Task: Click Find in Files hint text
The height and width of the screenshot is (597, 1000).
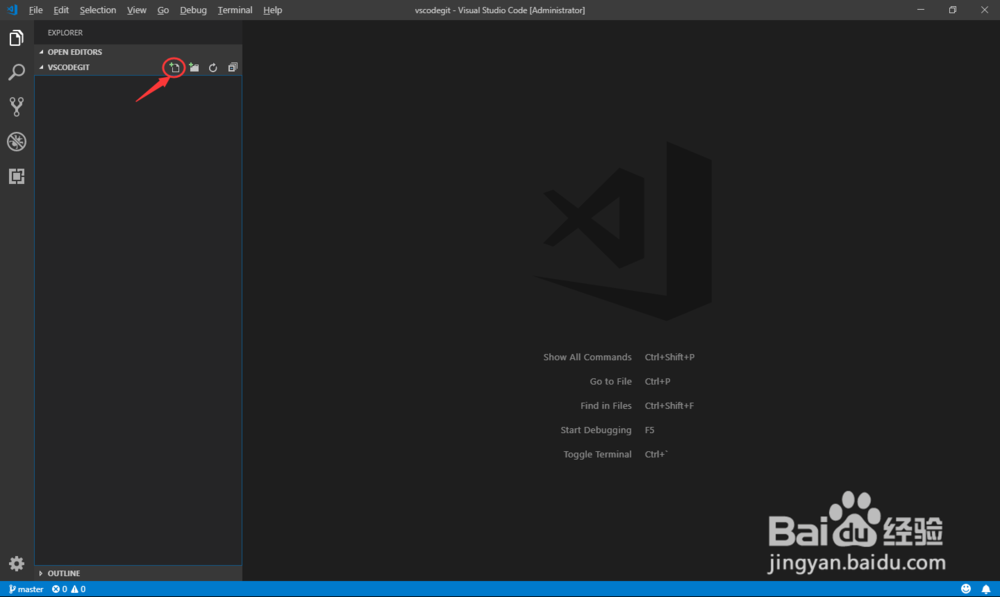Action: click(x=606, y=406)
